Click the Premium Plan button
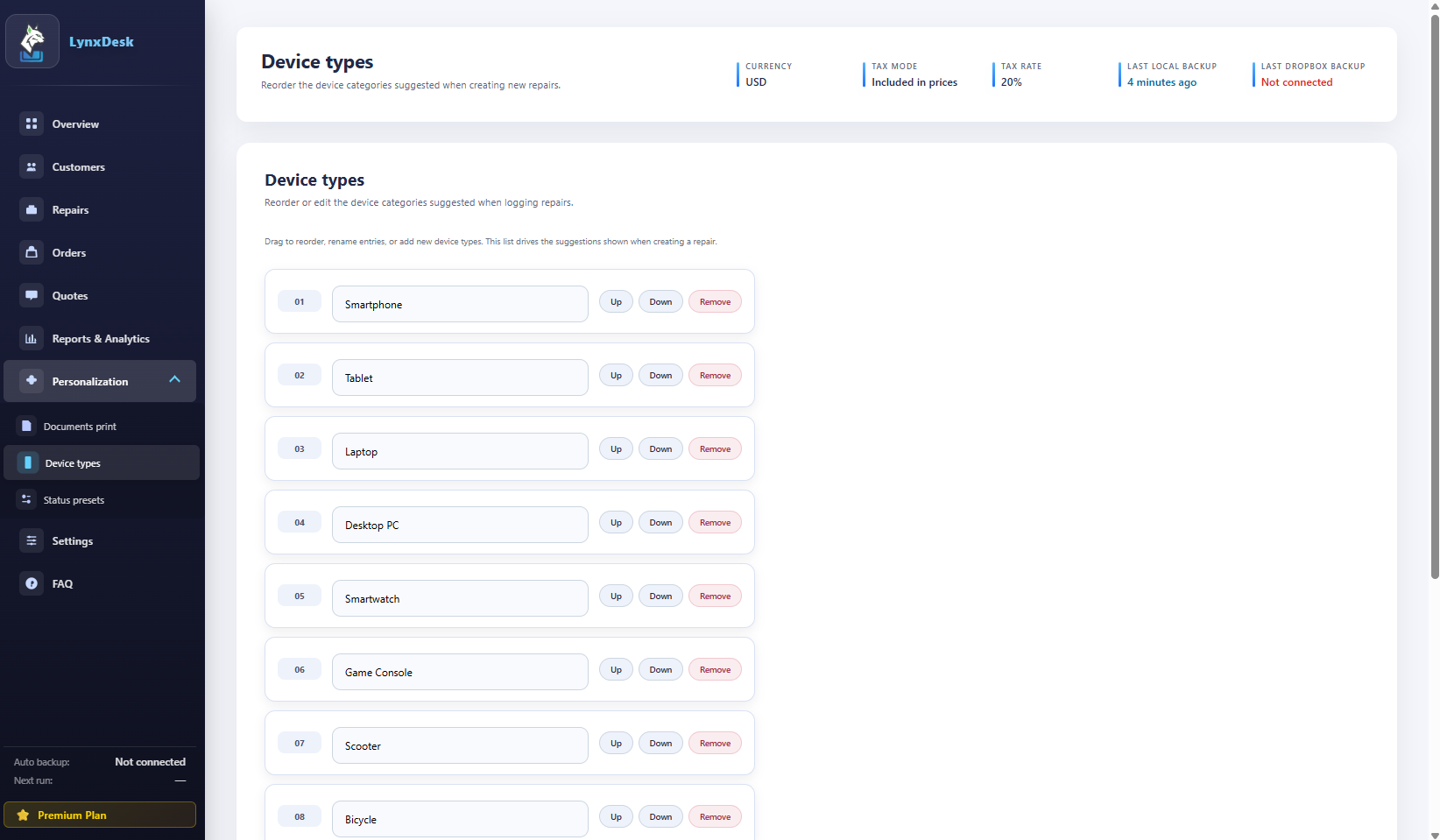 pos(100,815)
